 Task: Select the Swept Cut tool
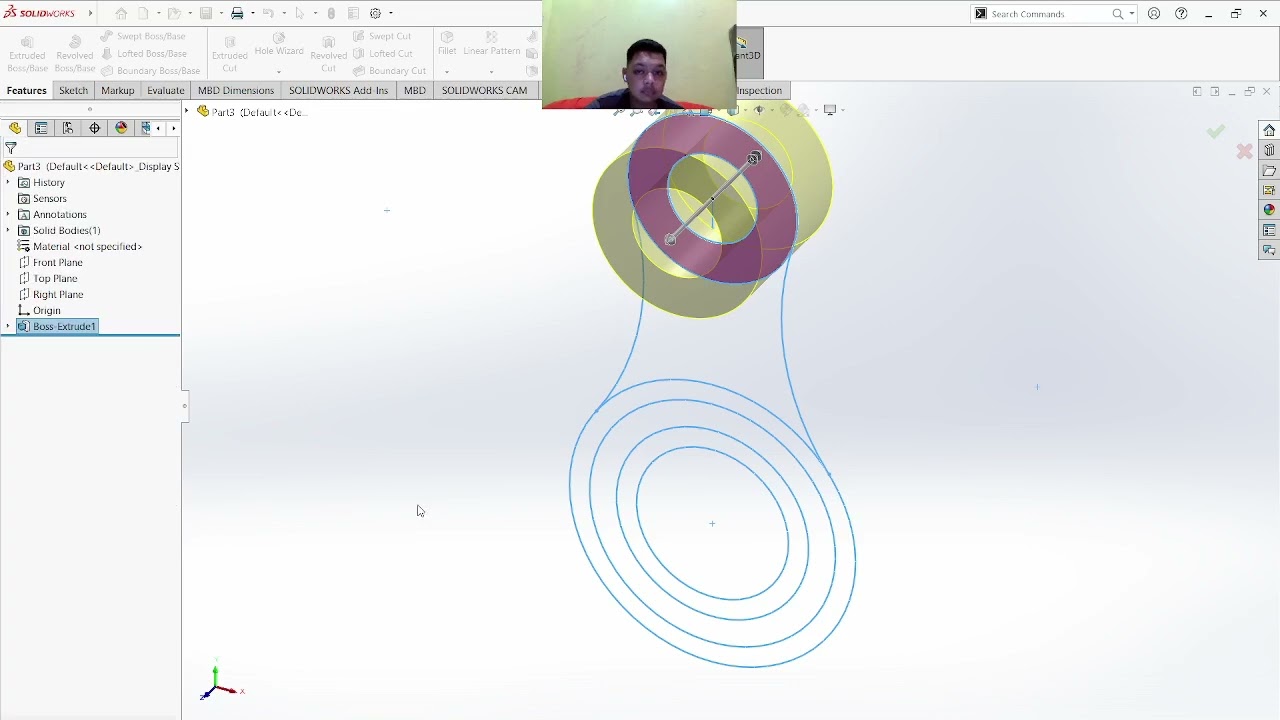(x=382, y=36)
